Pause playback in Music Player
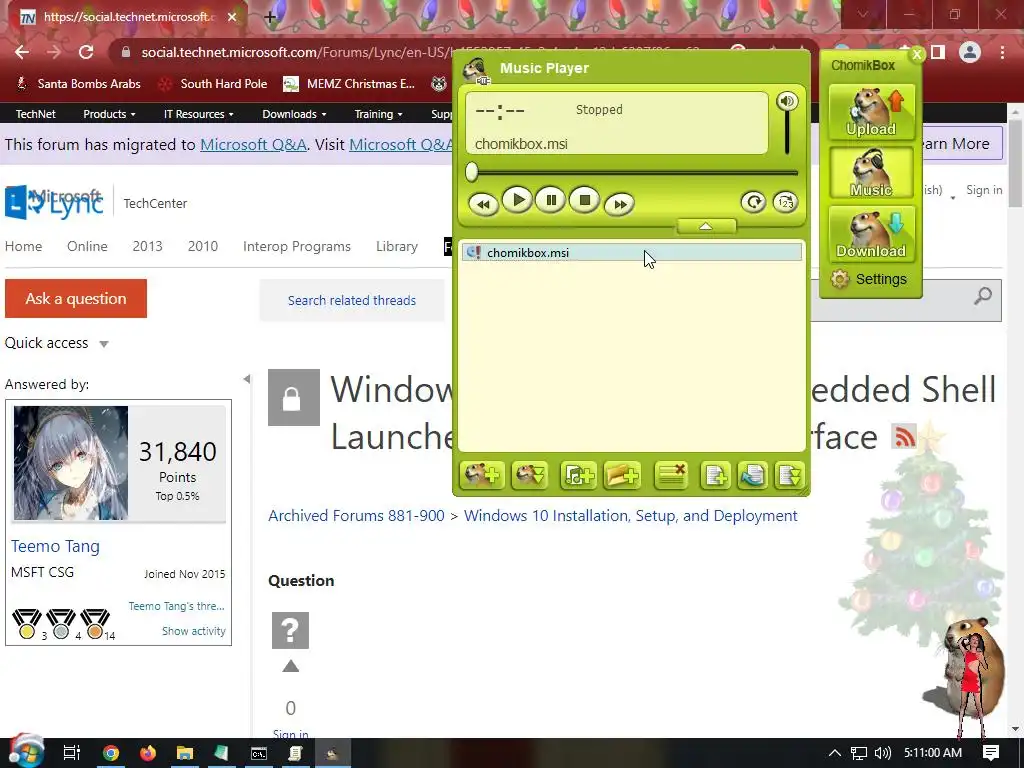This screenshot has width=1024, height=768. tap(551, 200)
